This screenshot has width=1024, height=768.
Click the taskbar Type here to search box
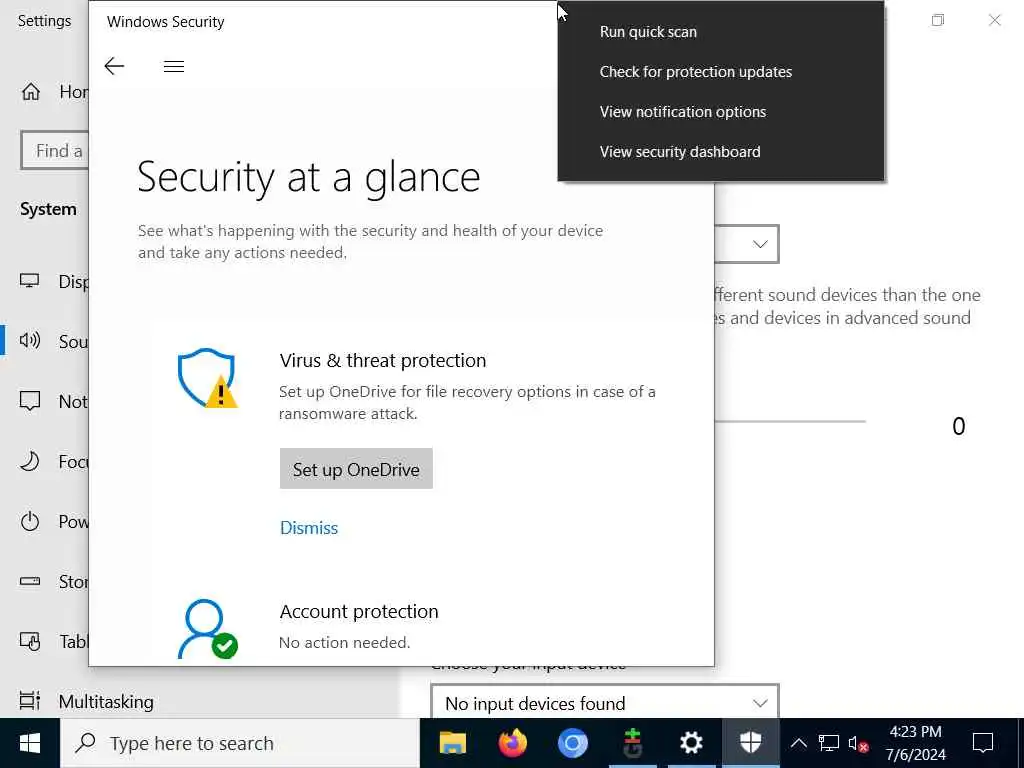pyautogui.click(x=240, y=743)
